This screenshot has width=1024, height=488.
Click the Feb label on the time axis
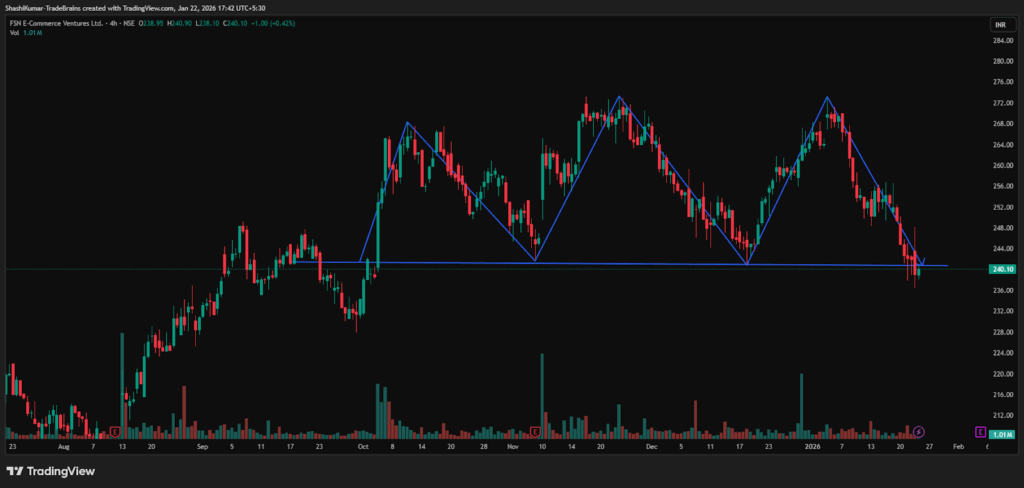coord(958,448)
